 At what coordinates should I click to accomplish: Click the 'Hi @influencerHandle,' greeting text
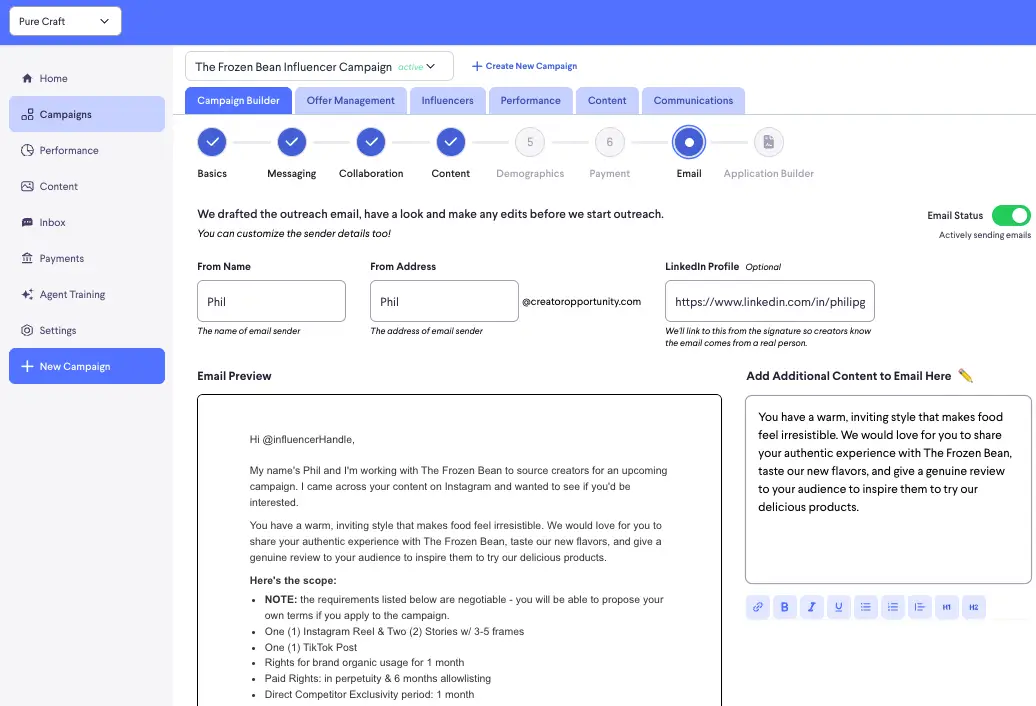coord(302,439)
